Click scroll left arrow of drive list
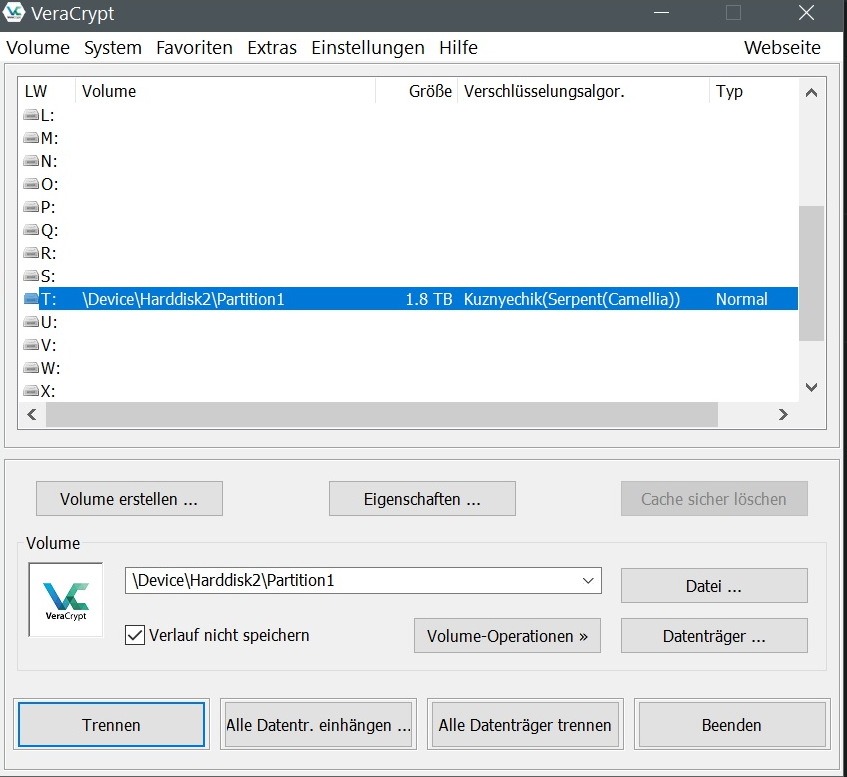 (x=32, y=415)
